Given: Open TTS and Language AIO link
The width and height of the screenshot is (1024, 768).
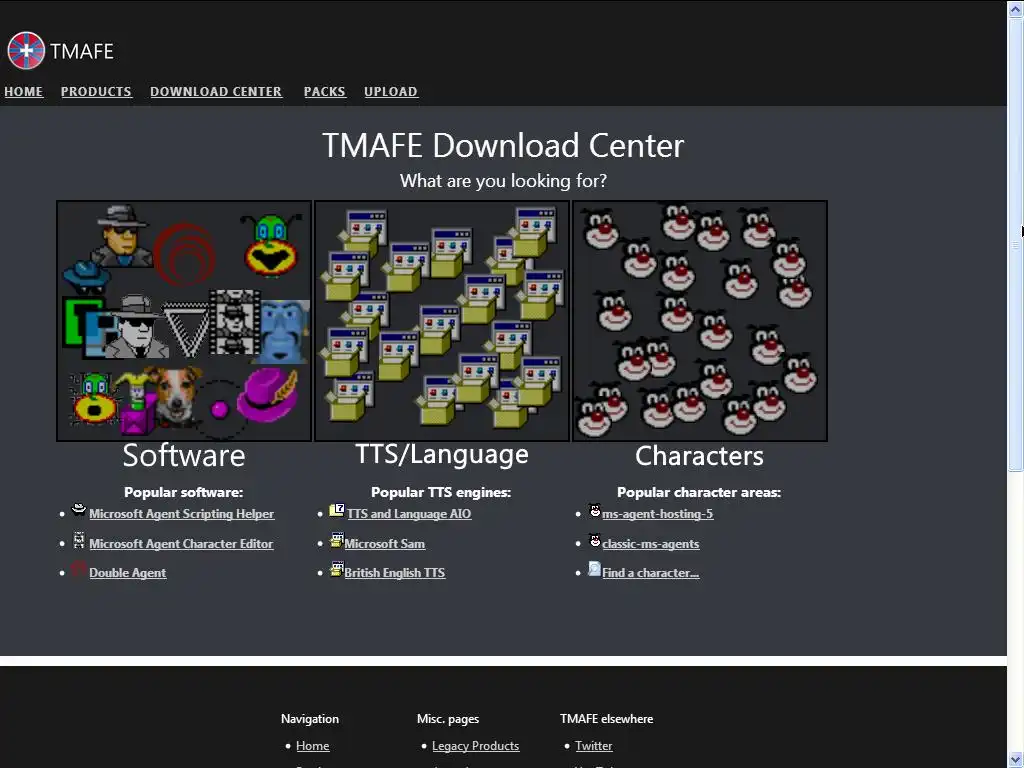Looking at the screenshot, I should (409, 514).
